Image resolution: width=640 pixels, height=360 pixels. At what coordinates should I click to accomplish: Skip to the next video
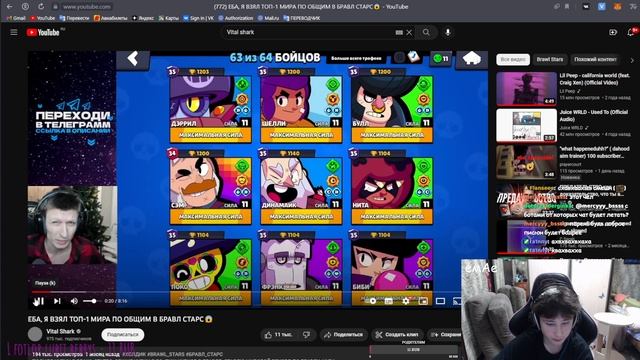point(57,301)
